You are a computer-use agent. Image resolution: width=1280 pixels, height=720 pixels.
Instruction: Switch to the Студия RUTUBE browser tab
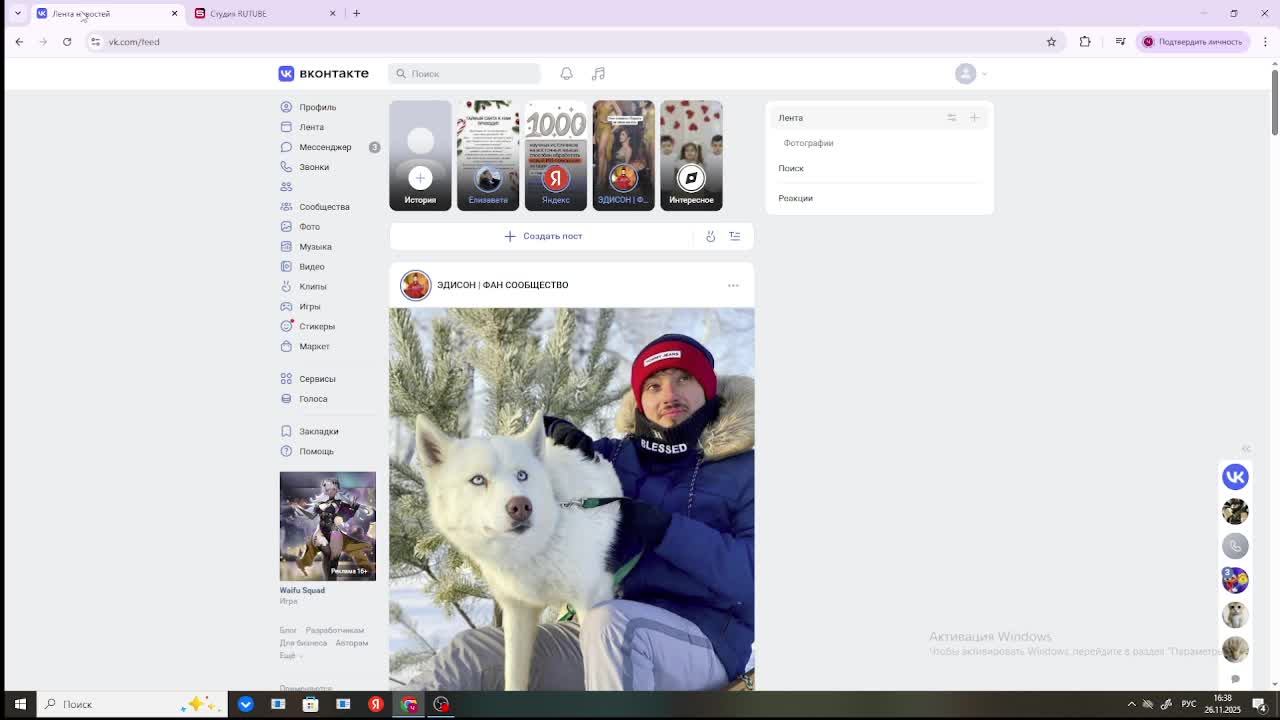click(265, 14)
